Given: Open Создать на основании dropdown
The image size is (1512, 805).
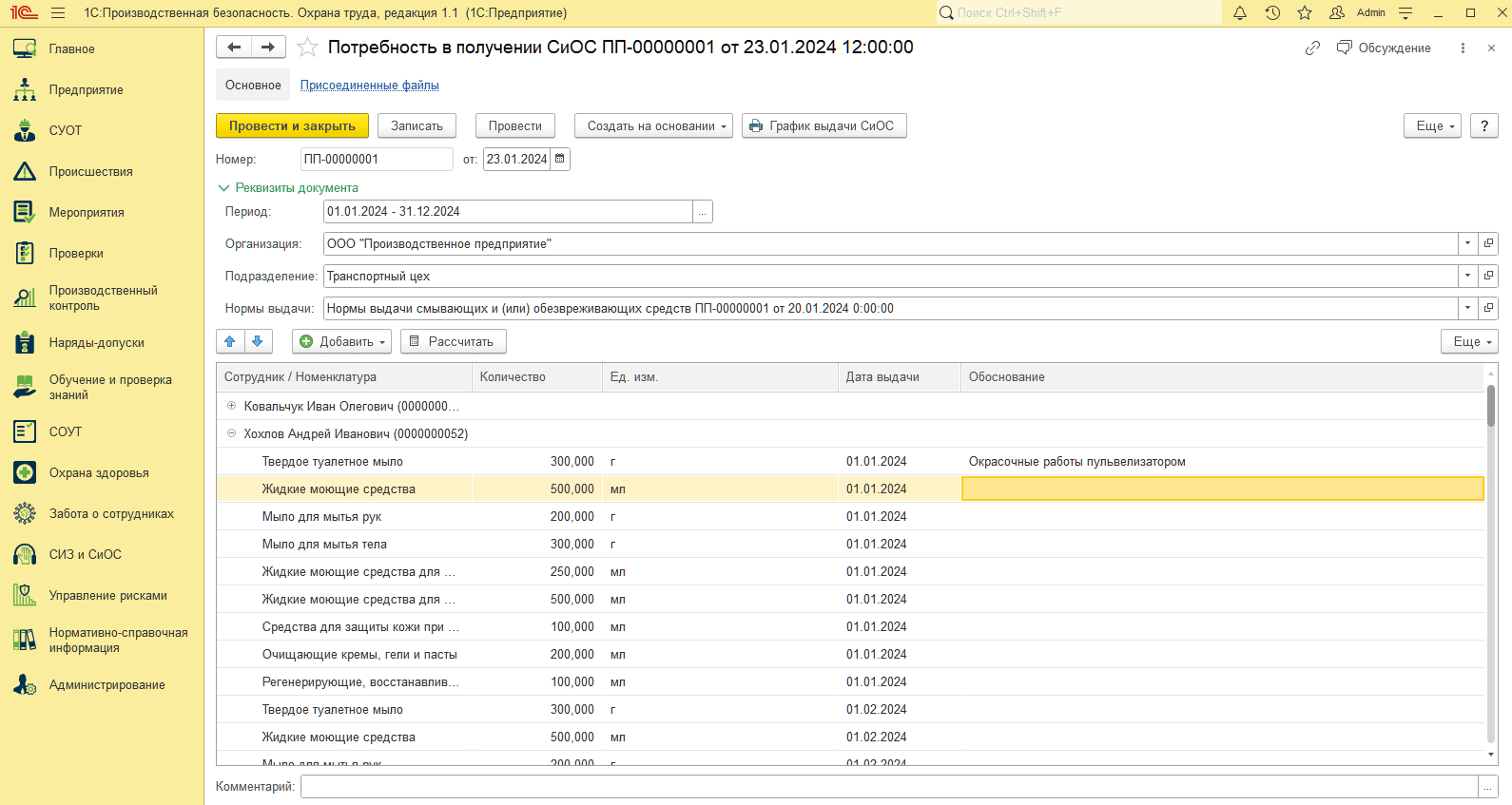Looking at the screenshot, I should 653,125.
